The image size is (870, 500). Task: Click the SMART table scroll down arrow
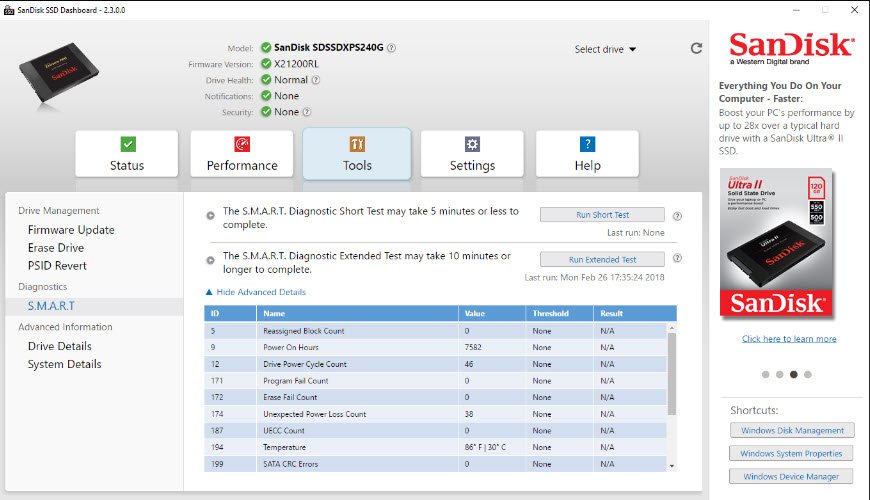point(671,466)
